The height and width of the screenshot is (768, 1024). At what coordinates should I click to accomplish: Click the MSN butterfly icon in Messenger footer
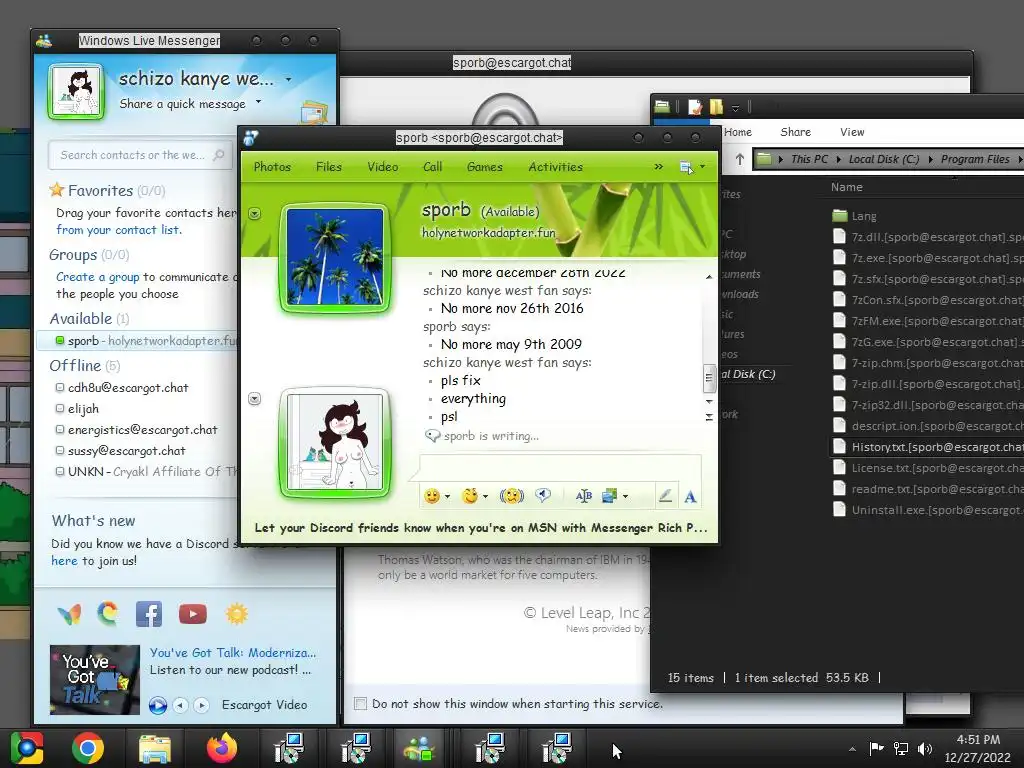tap(69, 614)
